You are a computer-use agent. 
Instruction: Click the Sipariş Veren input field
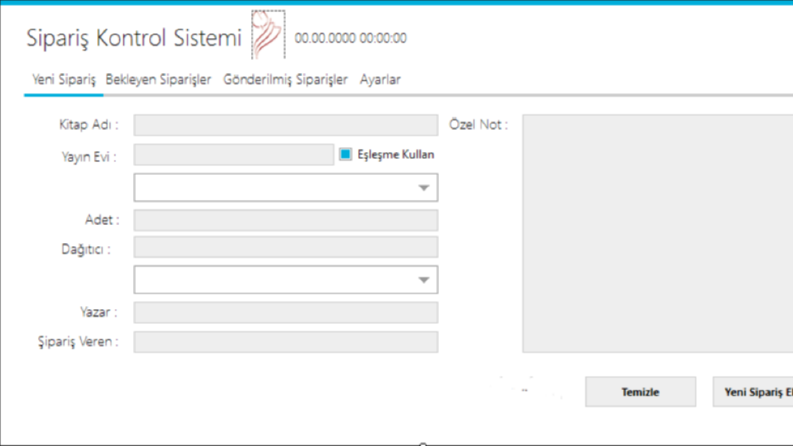286,342
